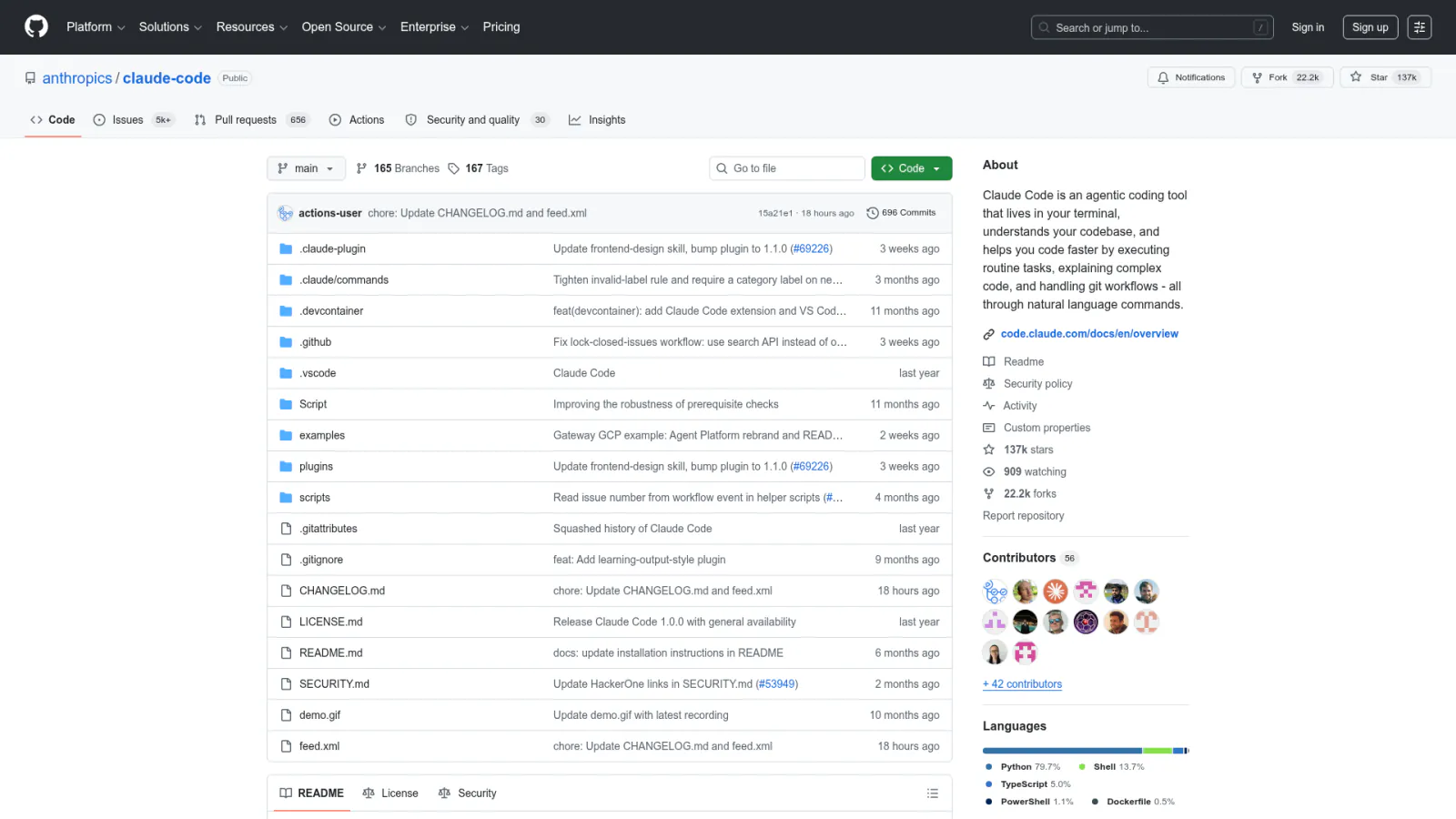Open the anthropics owner link
Image resolution: width=1456 pixels, height=819 pixels.
coord(77,78)
